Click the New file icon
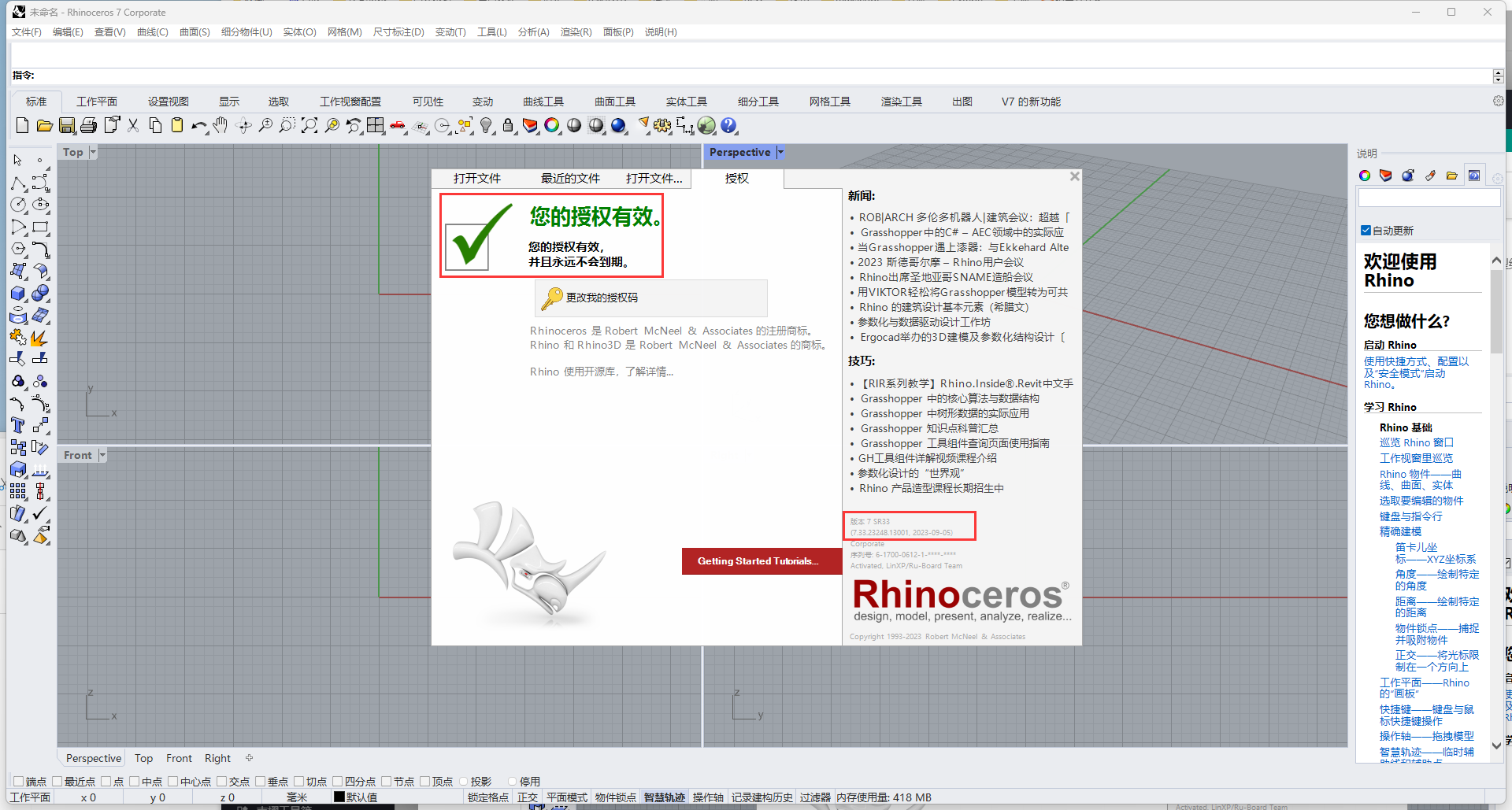Viewport: 1512px width, 810px height. pos(22,126)
